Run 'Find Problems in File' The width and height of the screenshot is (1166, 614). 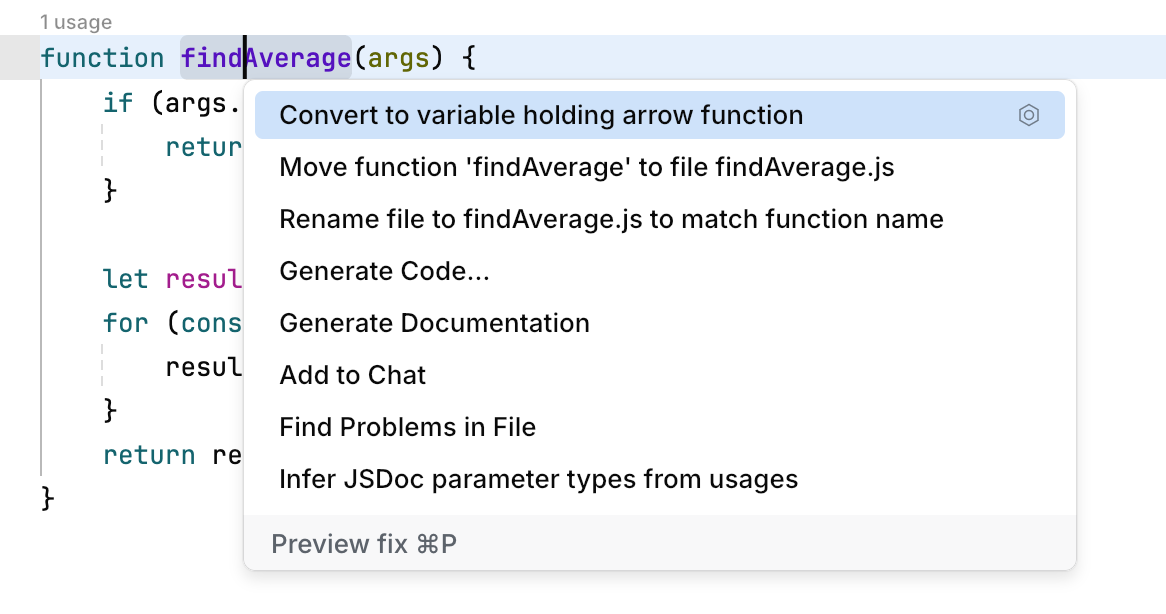(x=408, y=426)
